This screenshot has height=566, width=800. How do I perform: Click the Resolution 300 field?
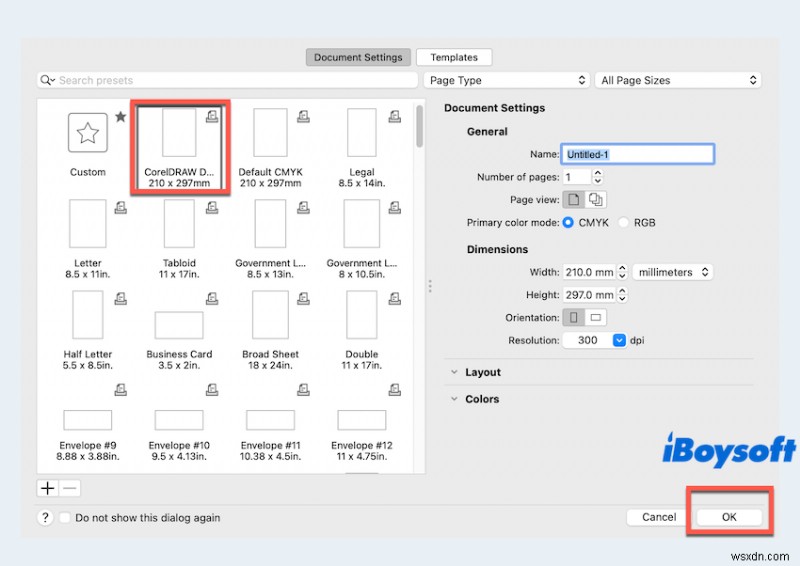click(587, 340)
